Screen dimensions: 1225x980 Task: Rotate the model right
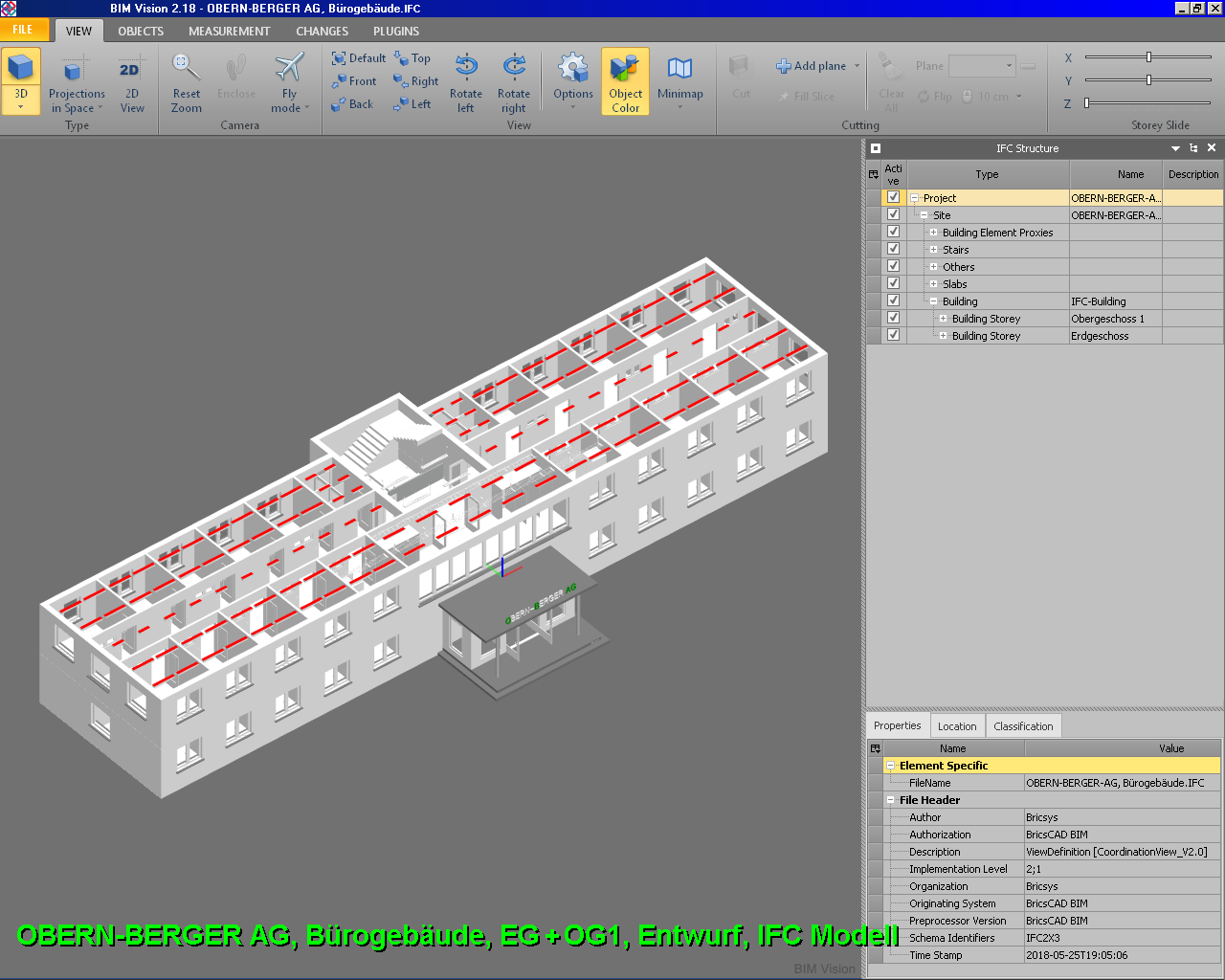[x=514, y=81]
